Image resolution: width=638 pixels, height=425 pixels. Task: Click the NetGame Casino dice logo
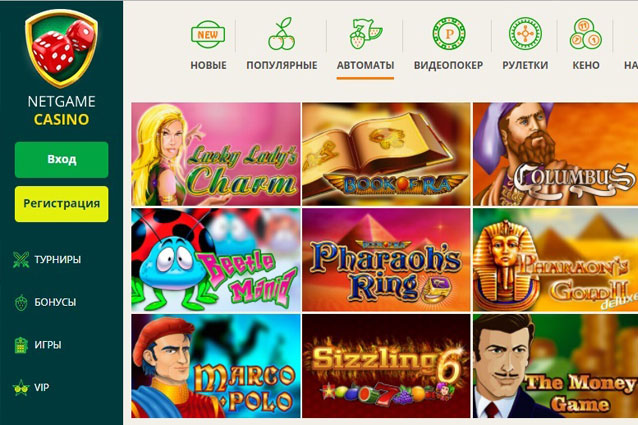[61, 48]
